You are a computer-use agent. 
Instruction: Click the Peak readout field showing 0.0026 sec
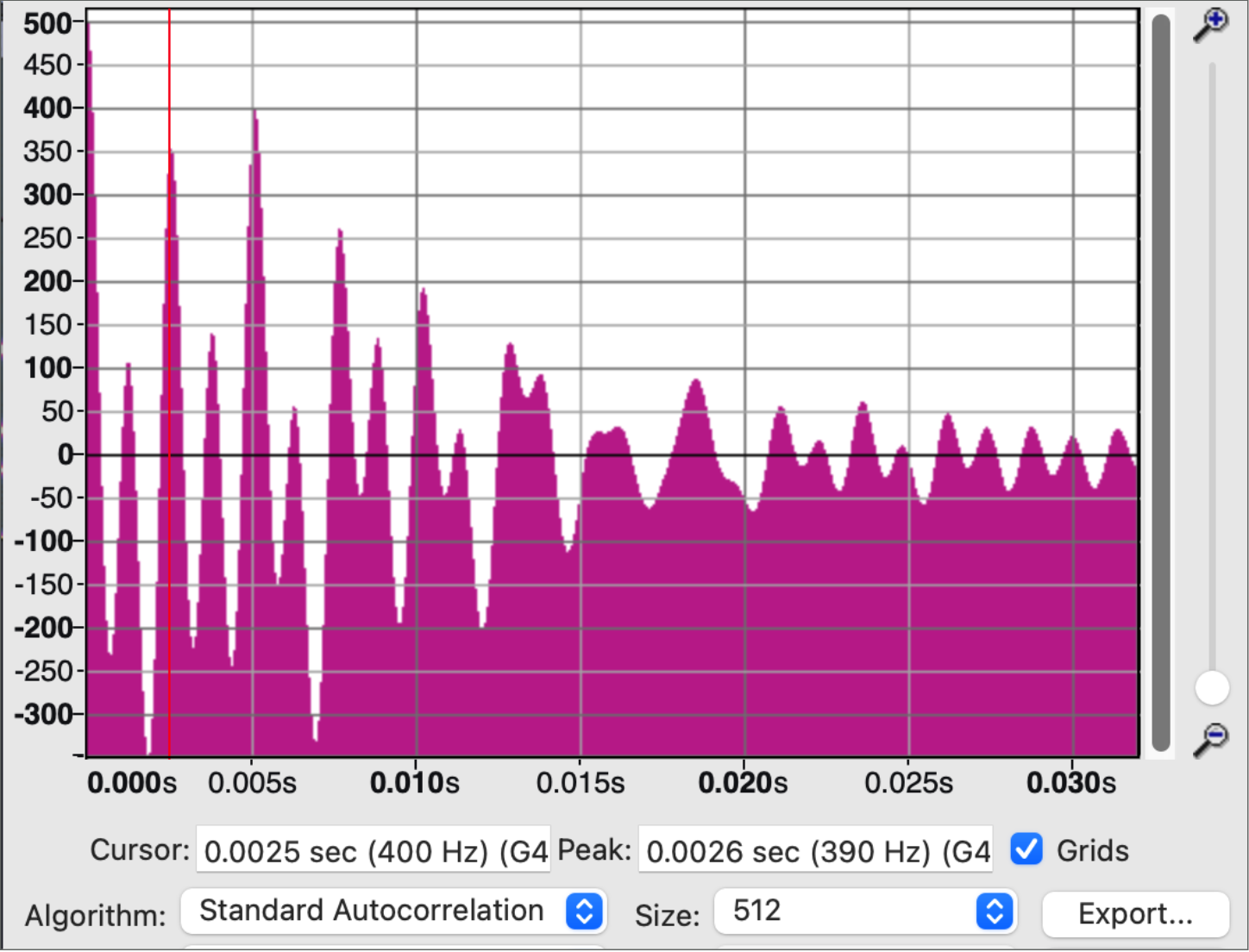815,850
